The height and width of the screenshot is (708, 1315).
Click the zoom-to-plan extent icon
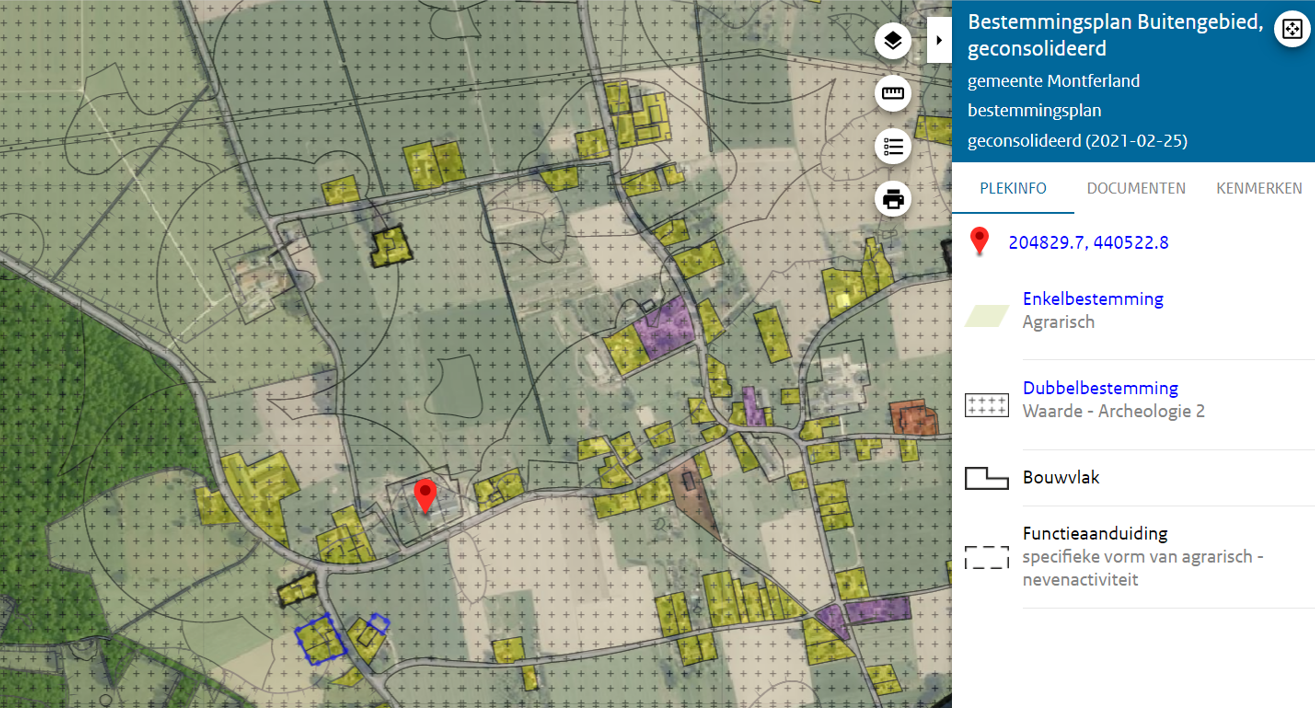click(1291, 30)
